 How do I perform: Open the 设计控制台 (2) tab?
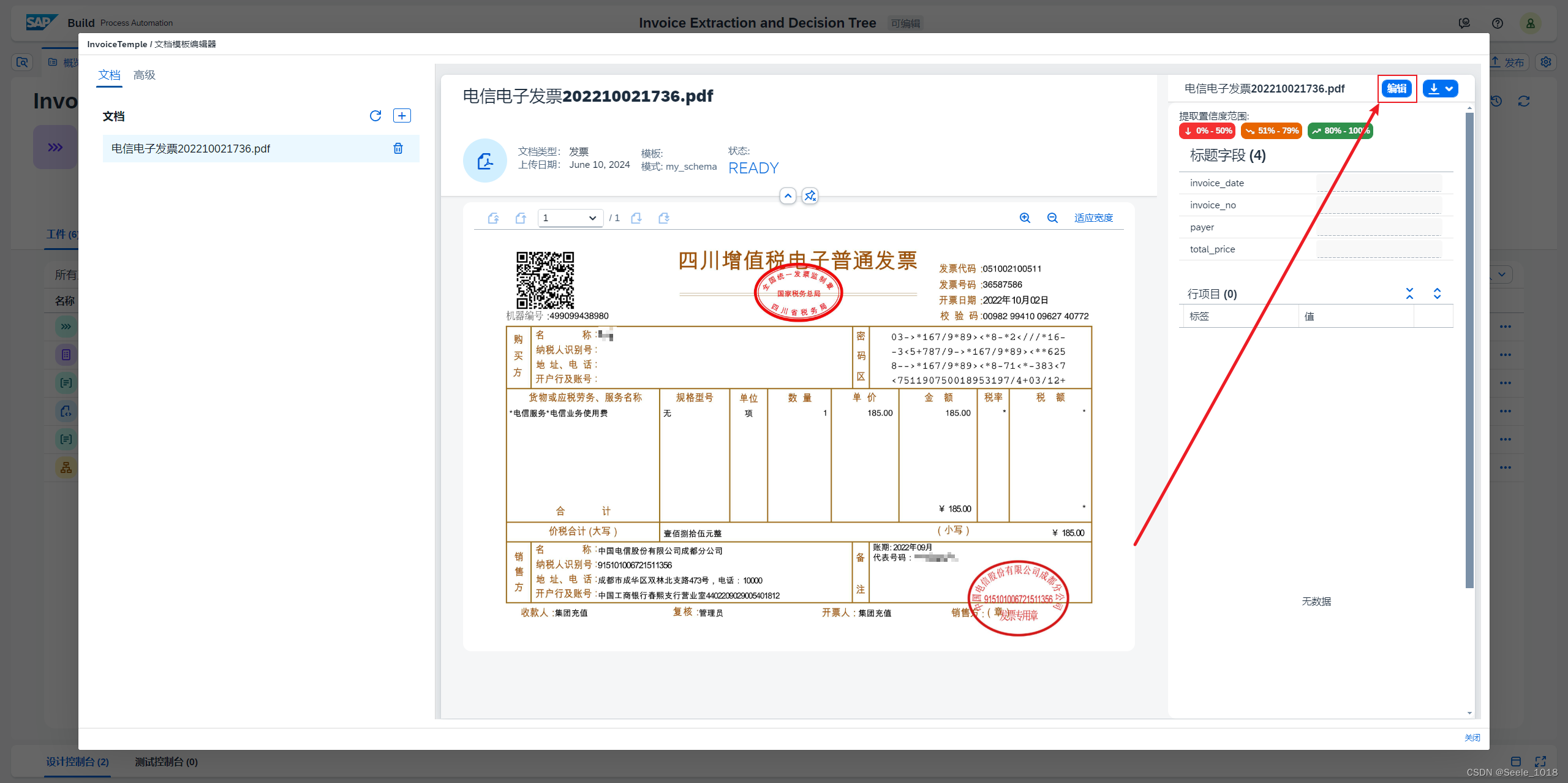point(77,762)
